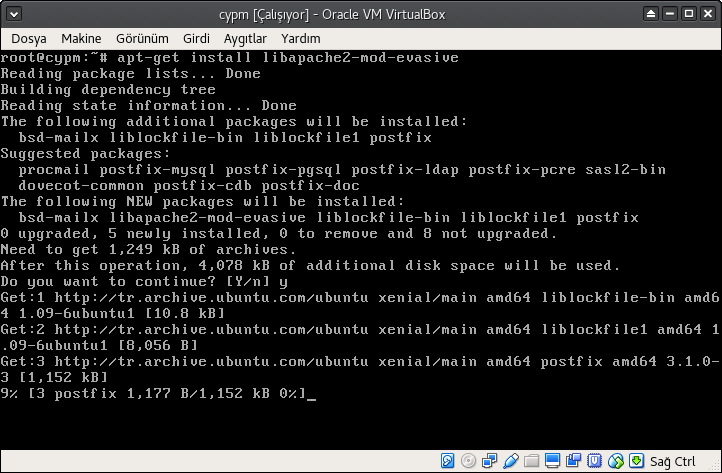Click the network adapters status icon
The height and width of the screenshot is (473, 722).
(x=488, y=461)
